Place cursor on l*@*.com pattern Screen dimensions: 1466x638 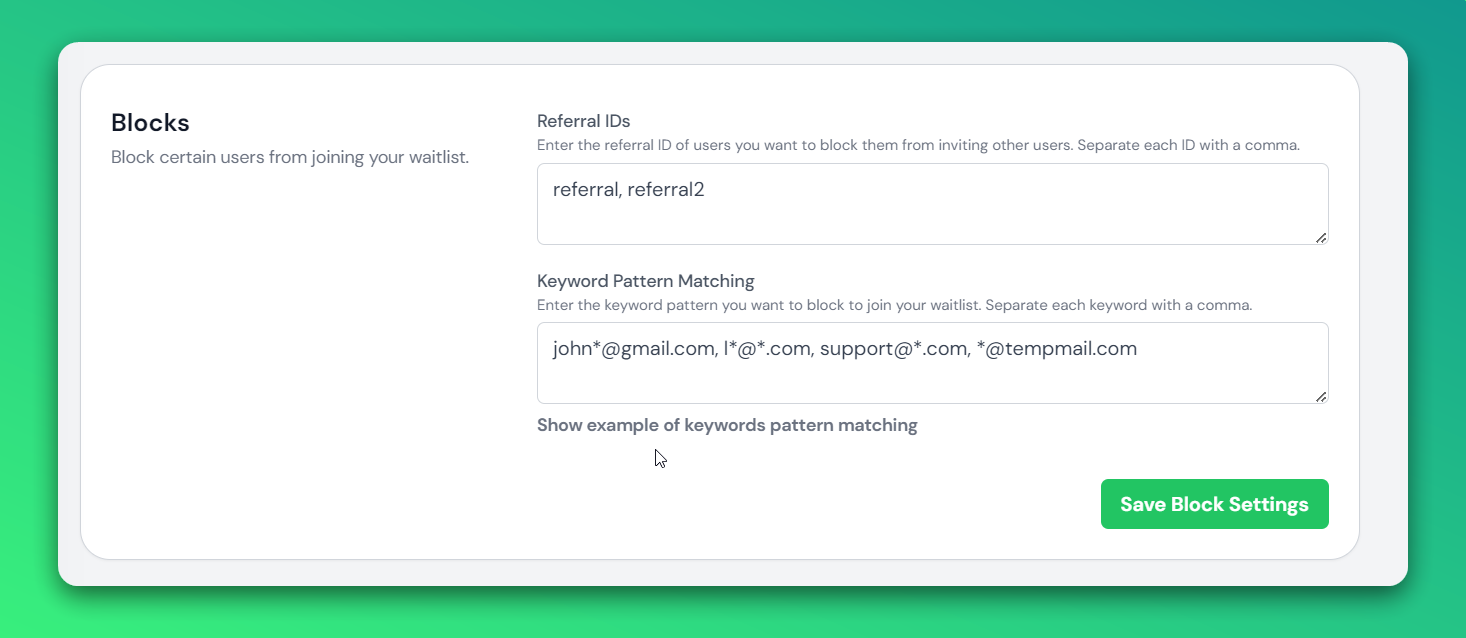pyautogui.click(x=767, y=349)
